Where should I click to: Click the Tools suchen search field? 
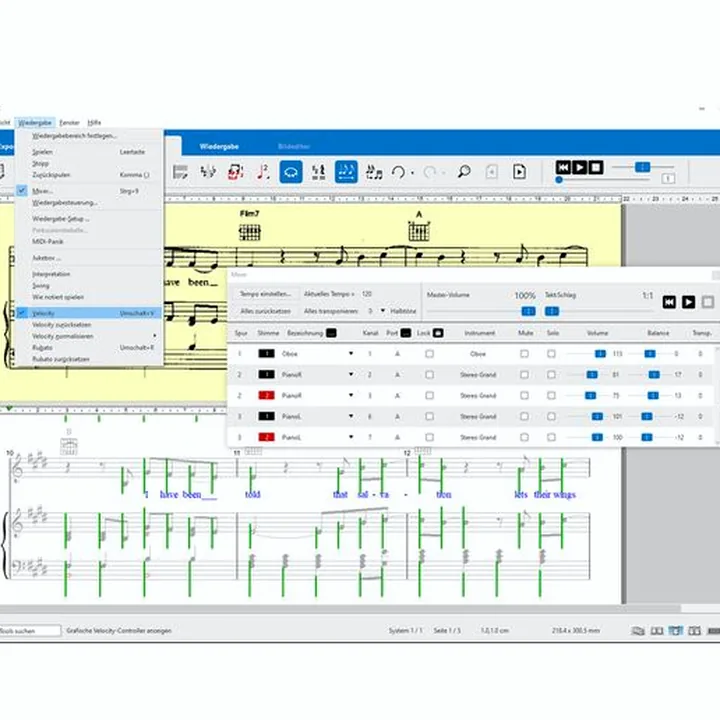pyautogui.click(x=30, y=631)
